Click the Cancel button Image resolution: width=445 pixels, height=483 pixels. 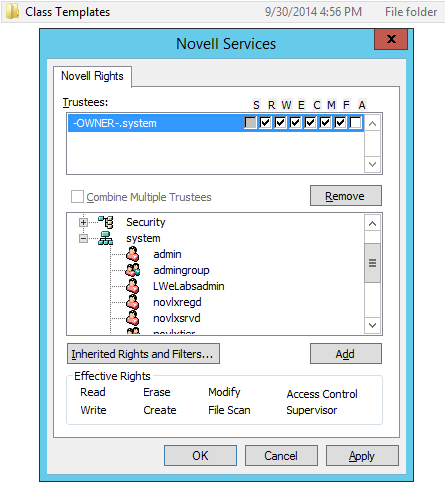point(281,455)
